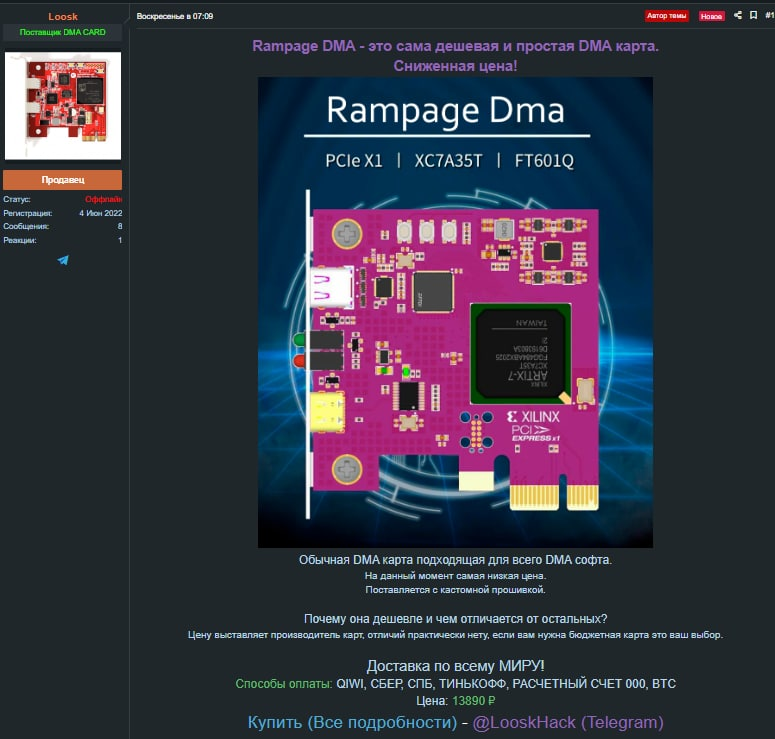775x739 pixels.
Task: Click the Реакции count 1
Action: click(120, 240)
